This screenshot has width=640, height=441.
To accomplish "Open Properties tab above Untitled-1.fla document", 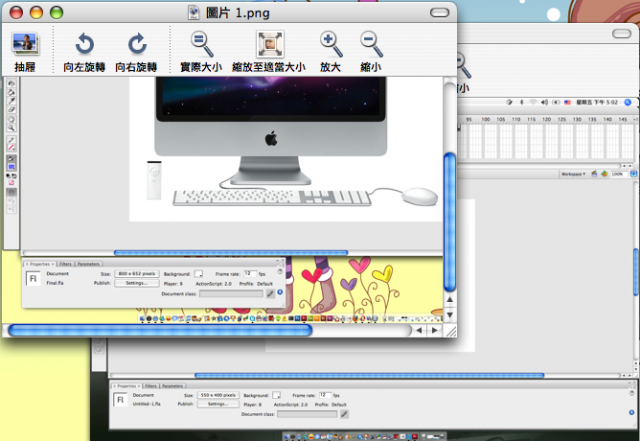I will coord(127,385).
